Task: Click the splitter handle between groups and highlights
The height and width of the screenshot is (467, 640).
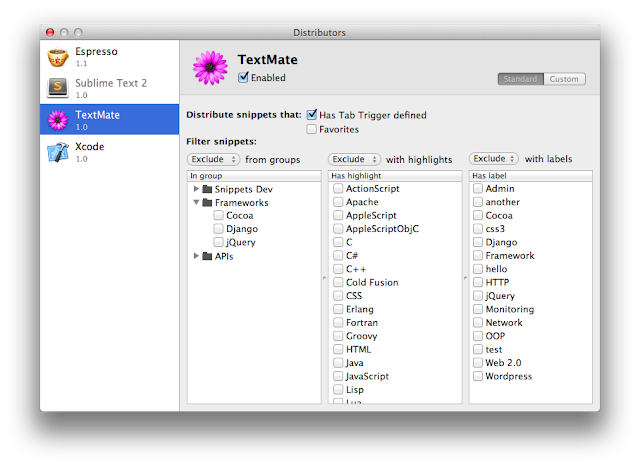Action: tap(324, 278)
